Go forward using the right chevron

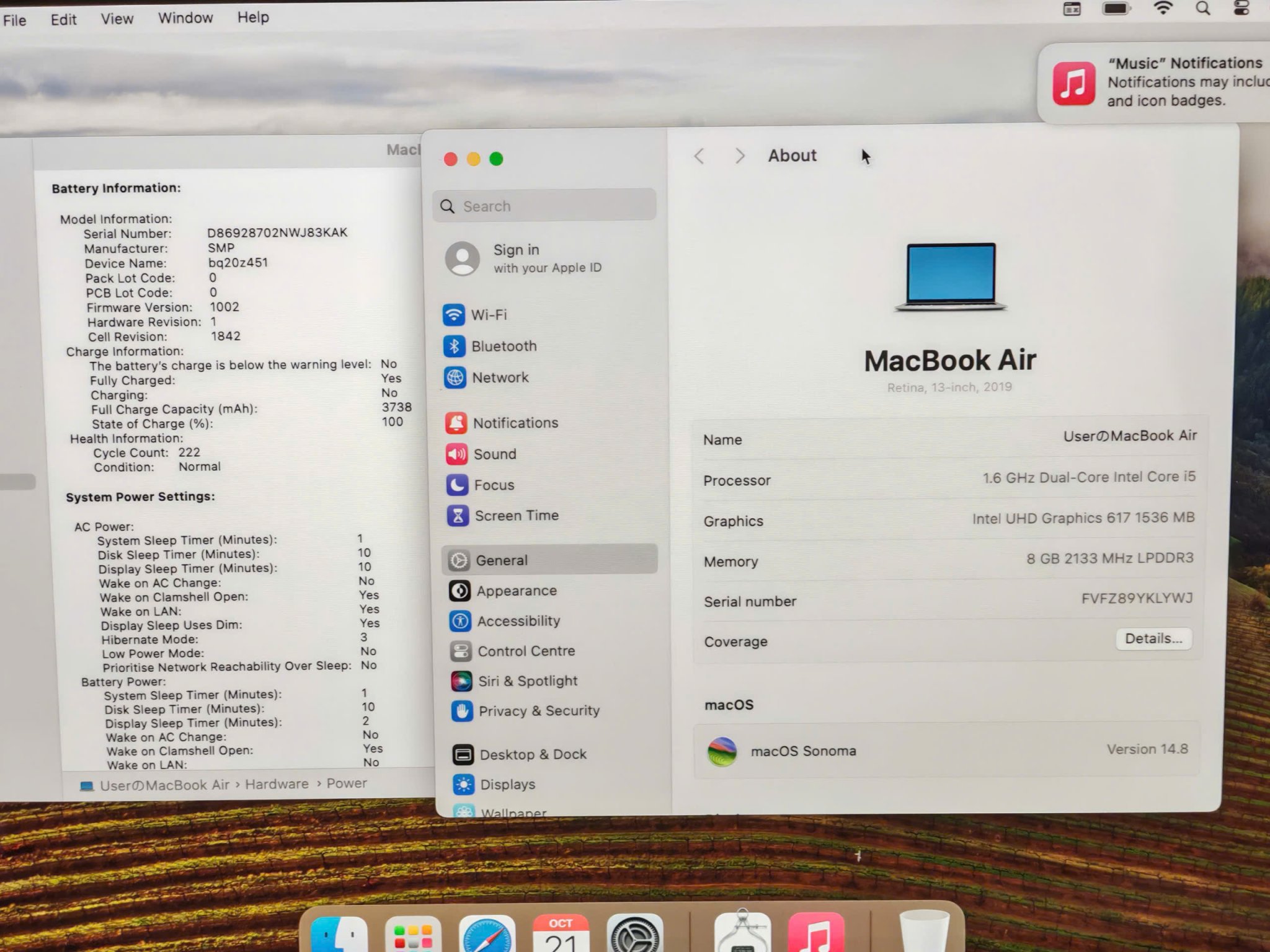(739, 156)
